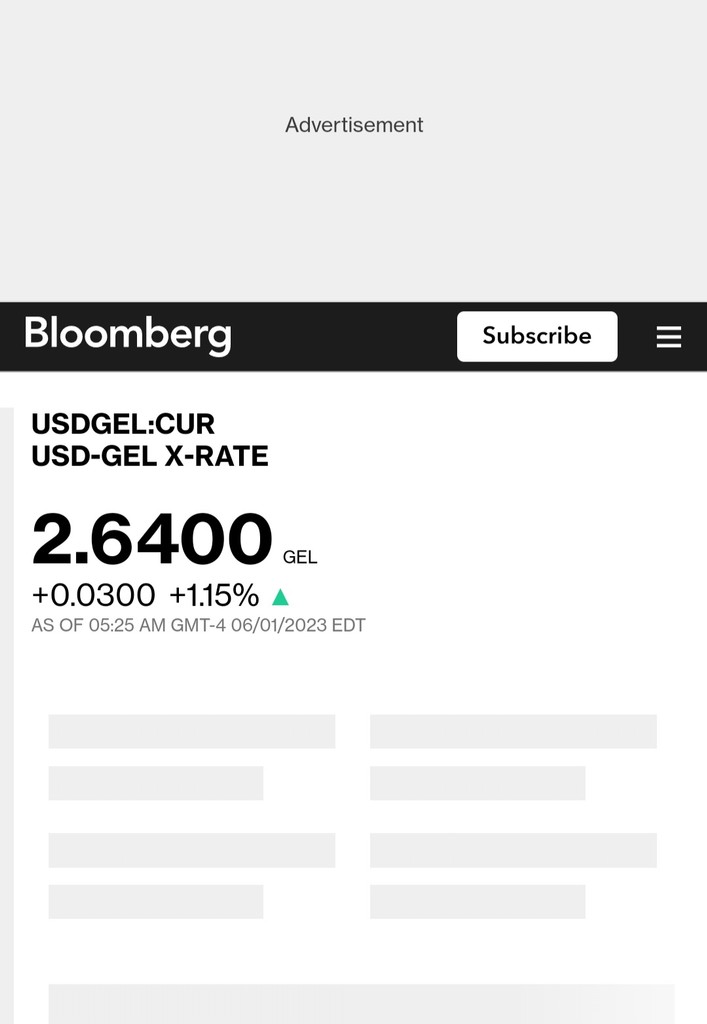Open the hamburger menu icon

point(668,337)
